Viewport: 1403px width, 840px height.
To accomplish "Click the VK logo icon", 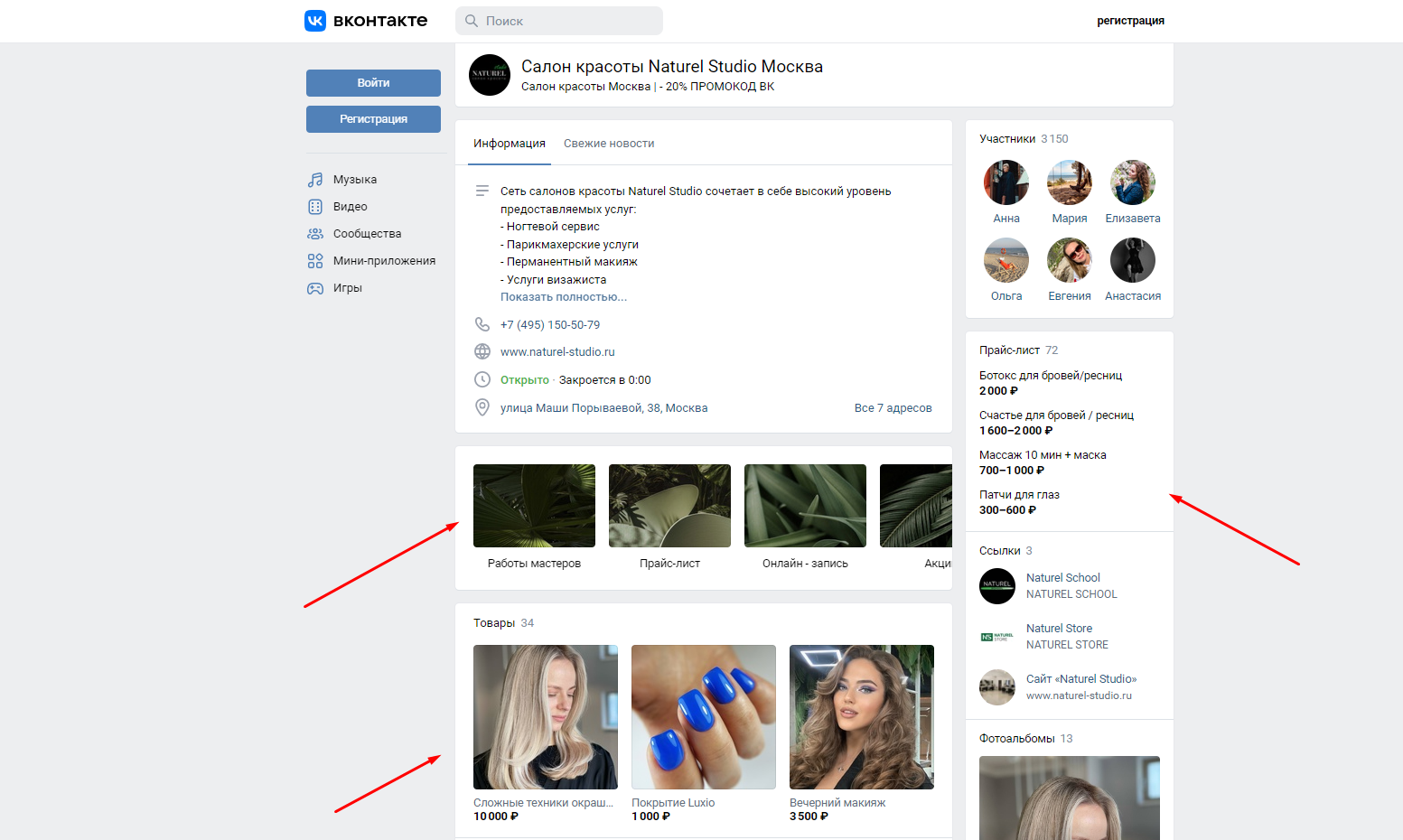I will point(315,21).
